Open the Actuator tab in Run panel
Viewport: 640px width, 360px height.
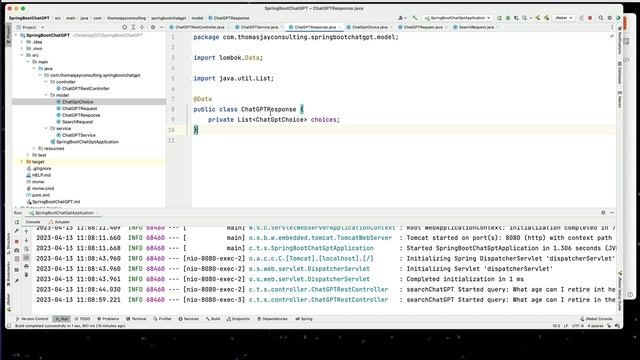pos(60,222)
